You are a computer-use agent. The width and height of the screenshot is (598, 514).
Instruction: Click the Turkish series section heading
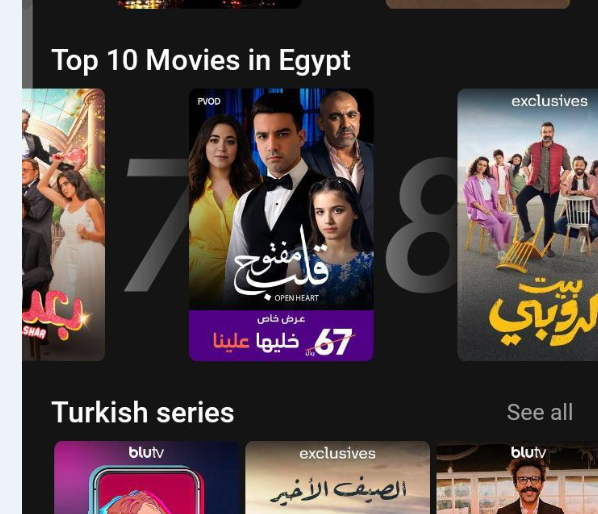[x=143, y=412]
